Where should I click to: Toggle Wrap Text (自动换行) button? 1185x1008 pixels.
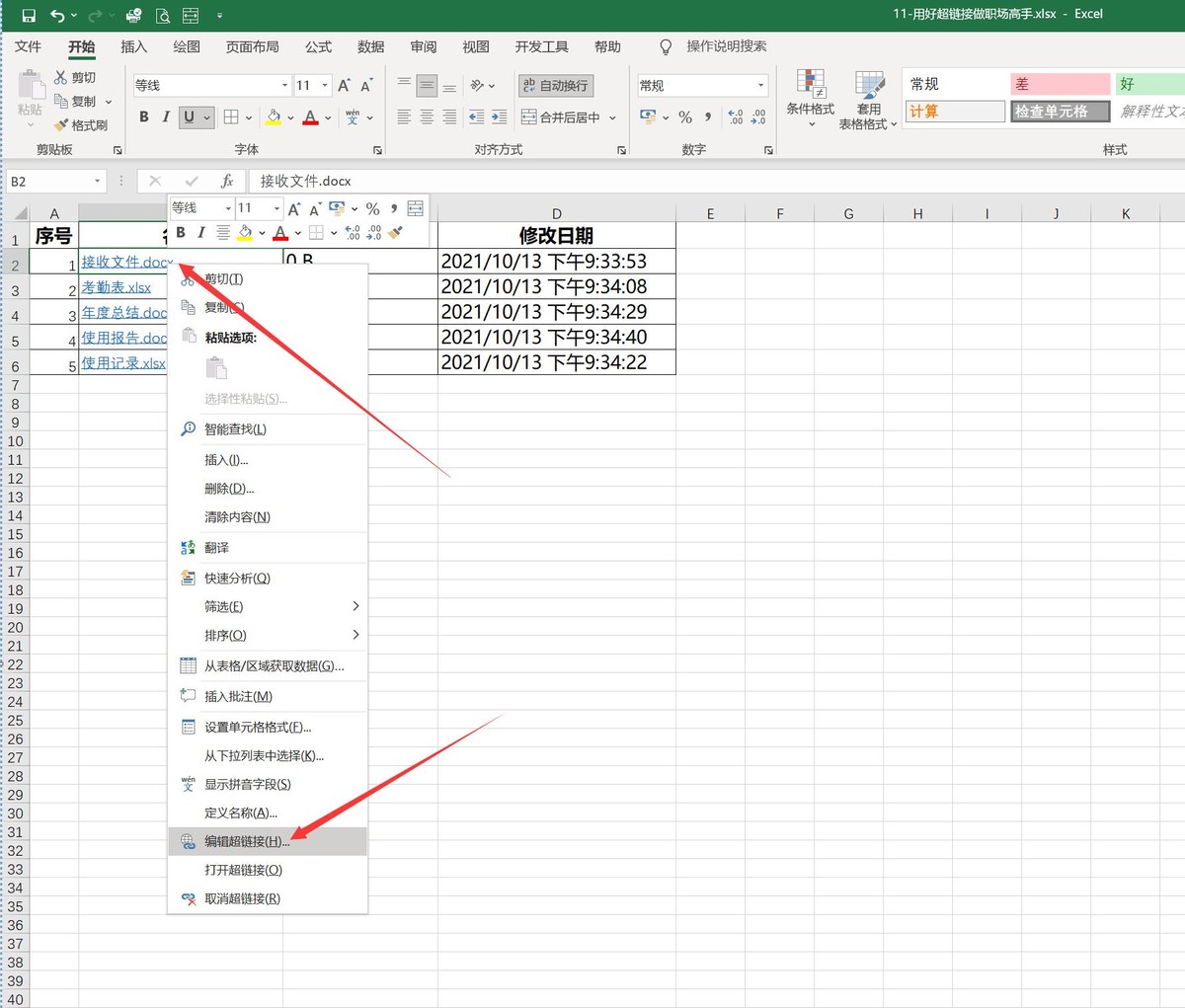click(556, 86)
